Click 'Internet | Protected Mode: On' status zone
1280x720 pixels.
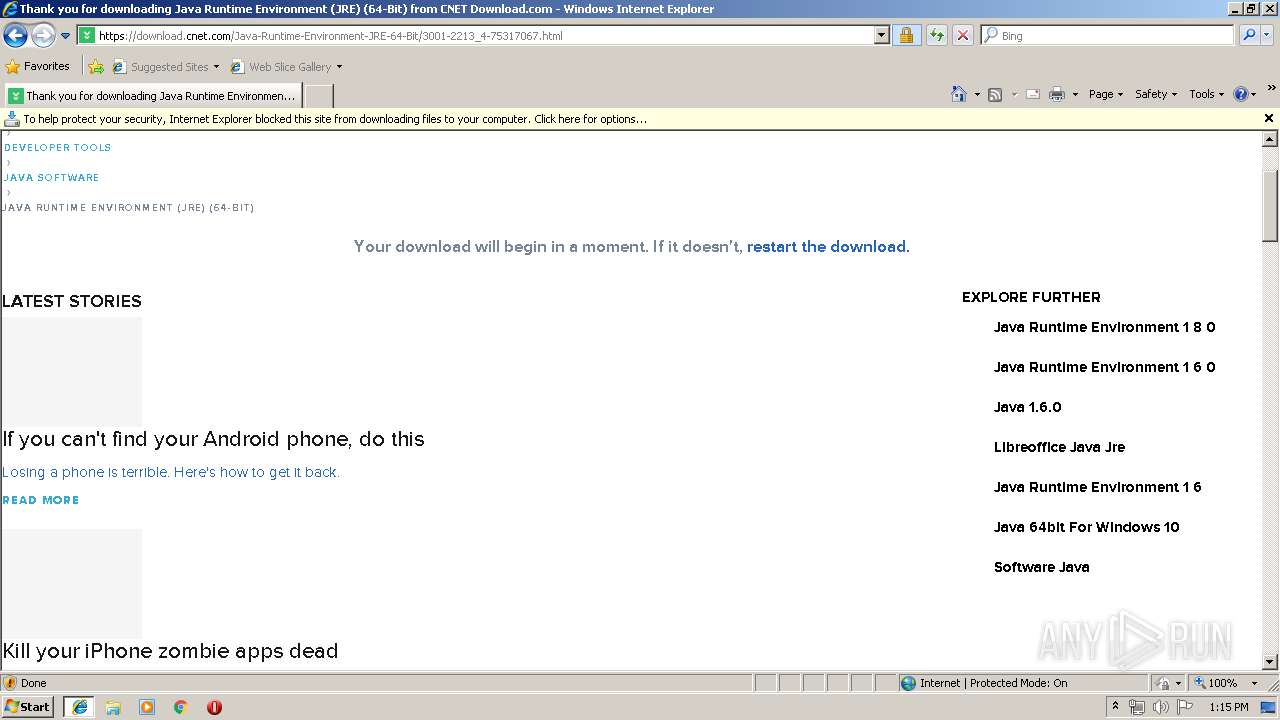click(1023, 683)
